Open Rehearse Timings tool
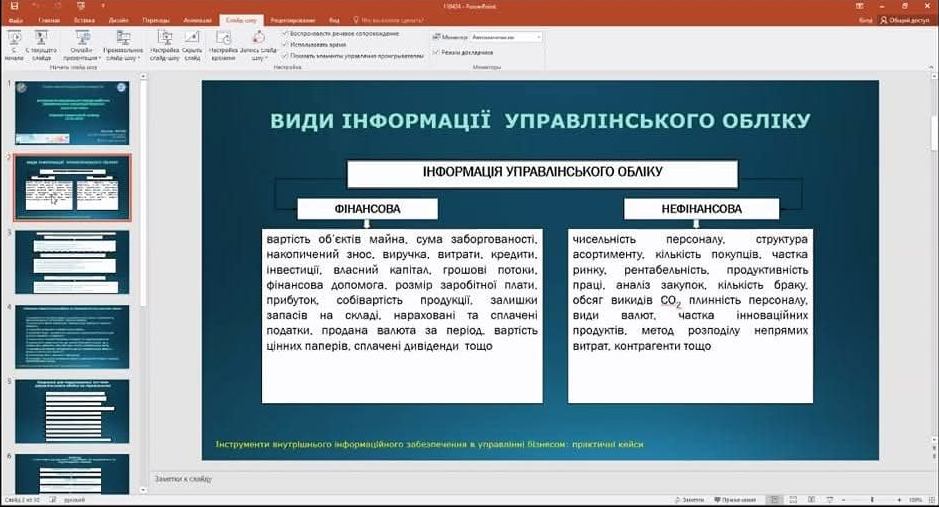Screen dimensions: 939x507 [226, 42]
